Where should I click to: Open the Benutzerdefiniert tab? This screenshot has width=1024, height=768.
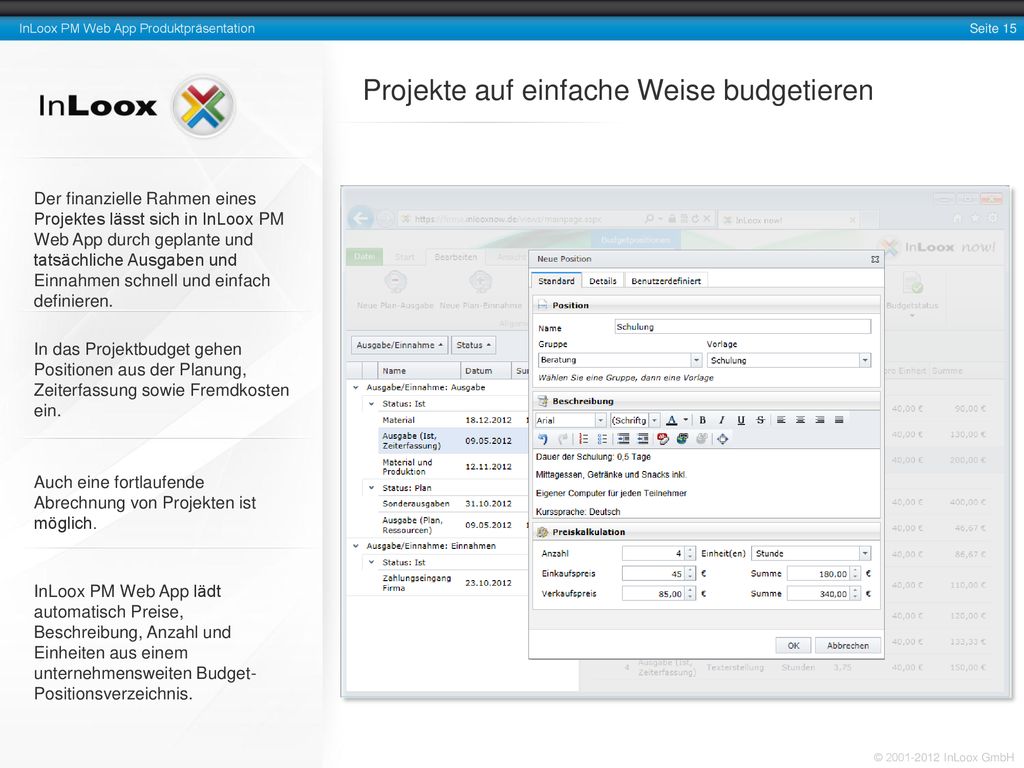[665, 281]
